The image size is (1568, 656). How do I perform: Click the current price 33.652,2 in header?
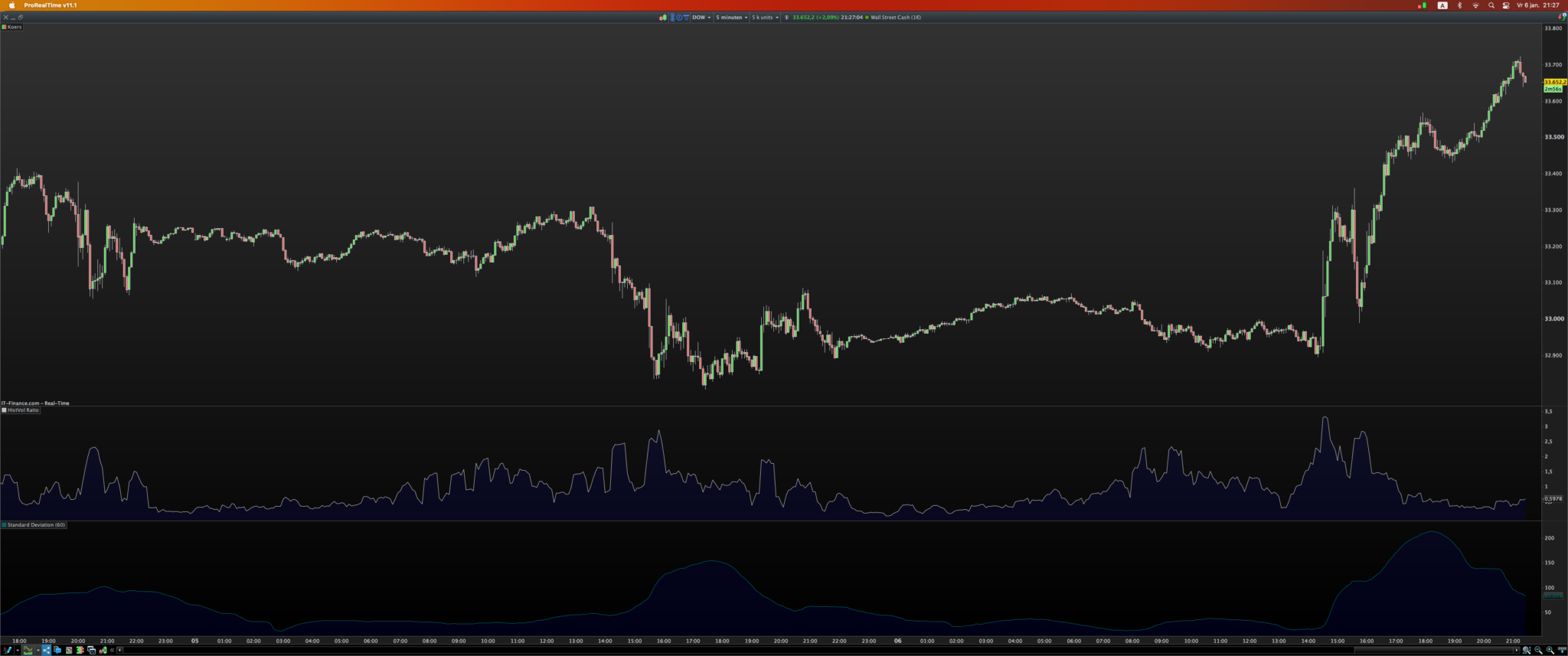pyautogui.click(x=803, y=17)
